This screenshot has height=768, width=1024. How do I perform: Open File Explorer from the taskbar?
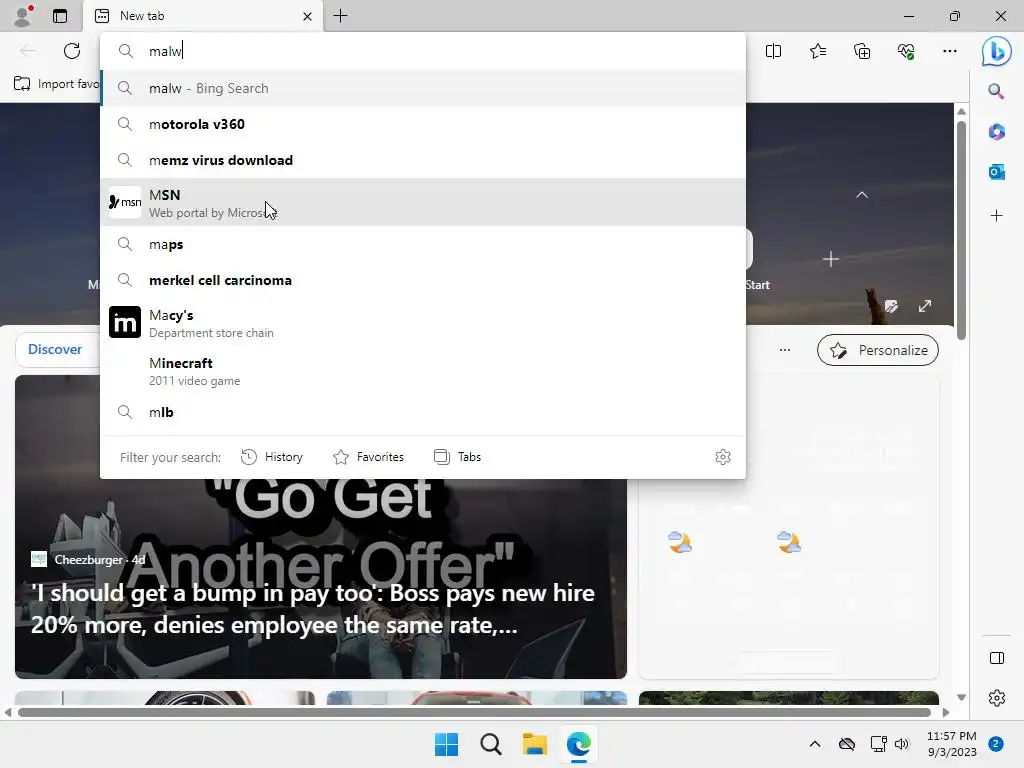click(535, 744)
